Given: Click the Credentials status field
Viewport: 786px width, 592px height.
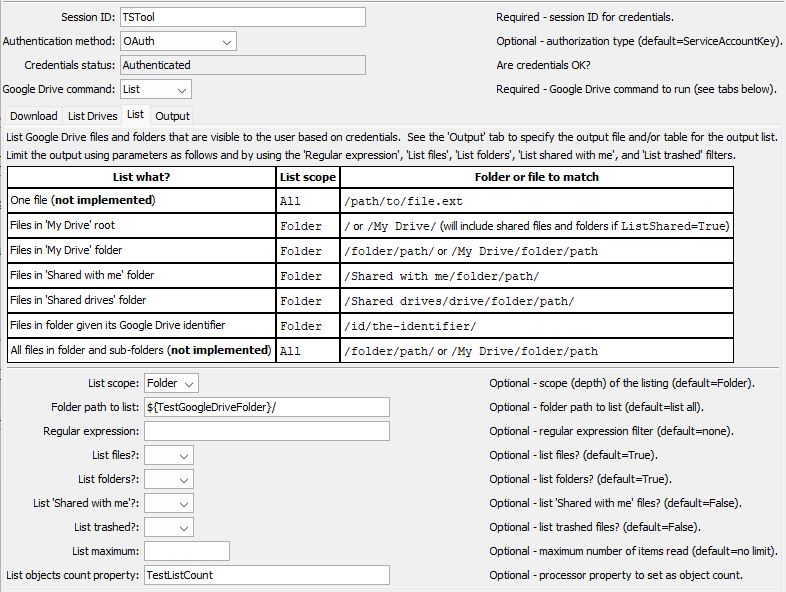Looking at the screenshot, I should coord(243,65).
